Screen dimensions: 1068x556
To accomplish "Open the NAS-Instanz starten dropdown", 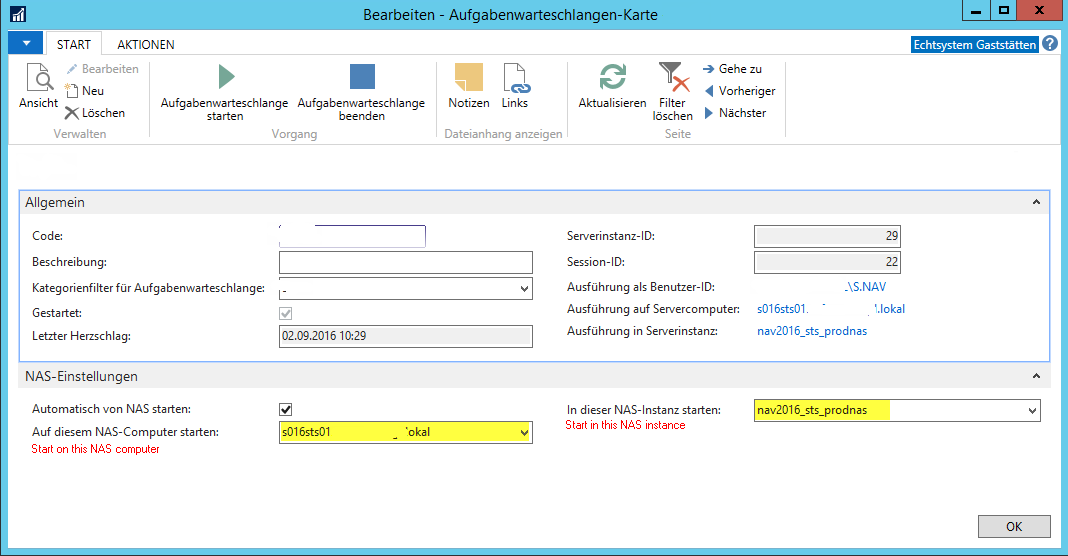I will [1032, 410].
